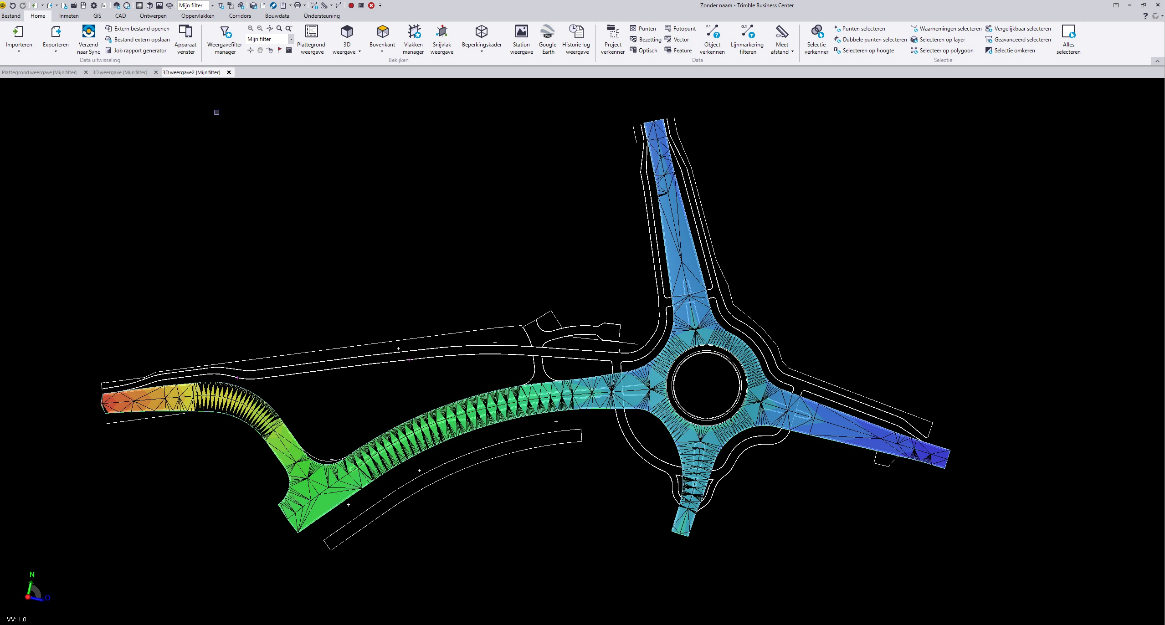This screenshot has height=625, width=1165.
Task: Launch the Vlakken manager tool
Action: [414, 33]
